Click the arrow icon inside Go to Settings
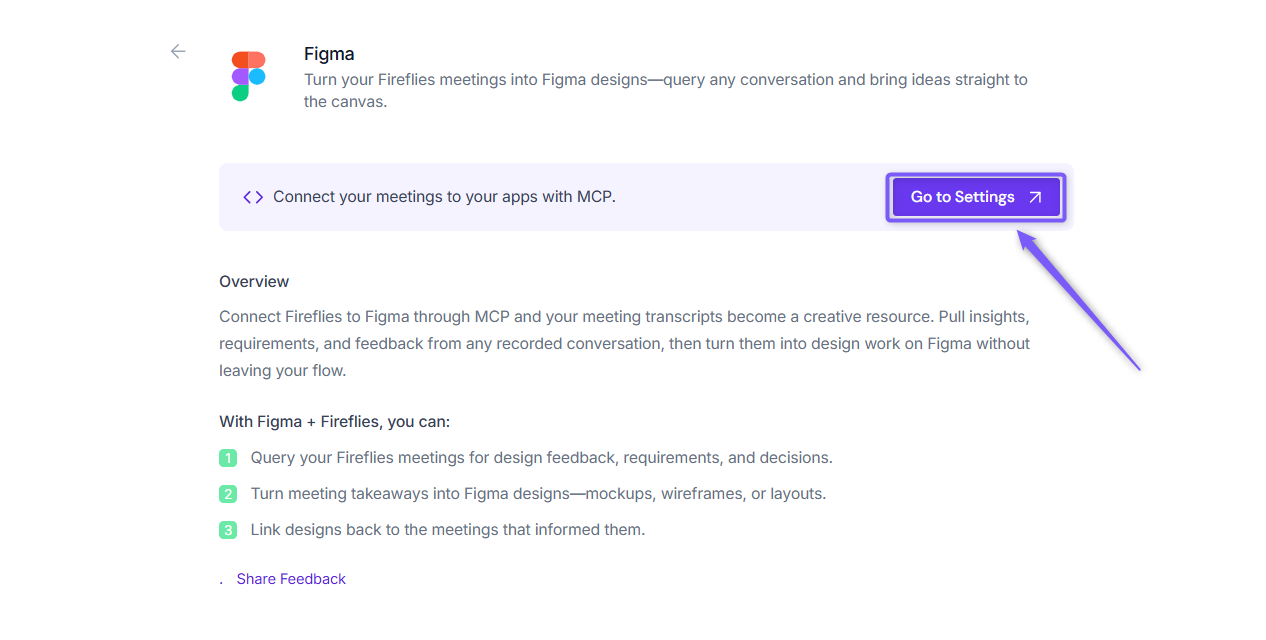Viewport: 1266px width, 640px height. point(1035,197)
